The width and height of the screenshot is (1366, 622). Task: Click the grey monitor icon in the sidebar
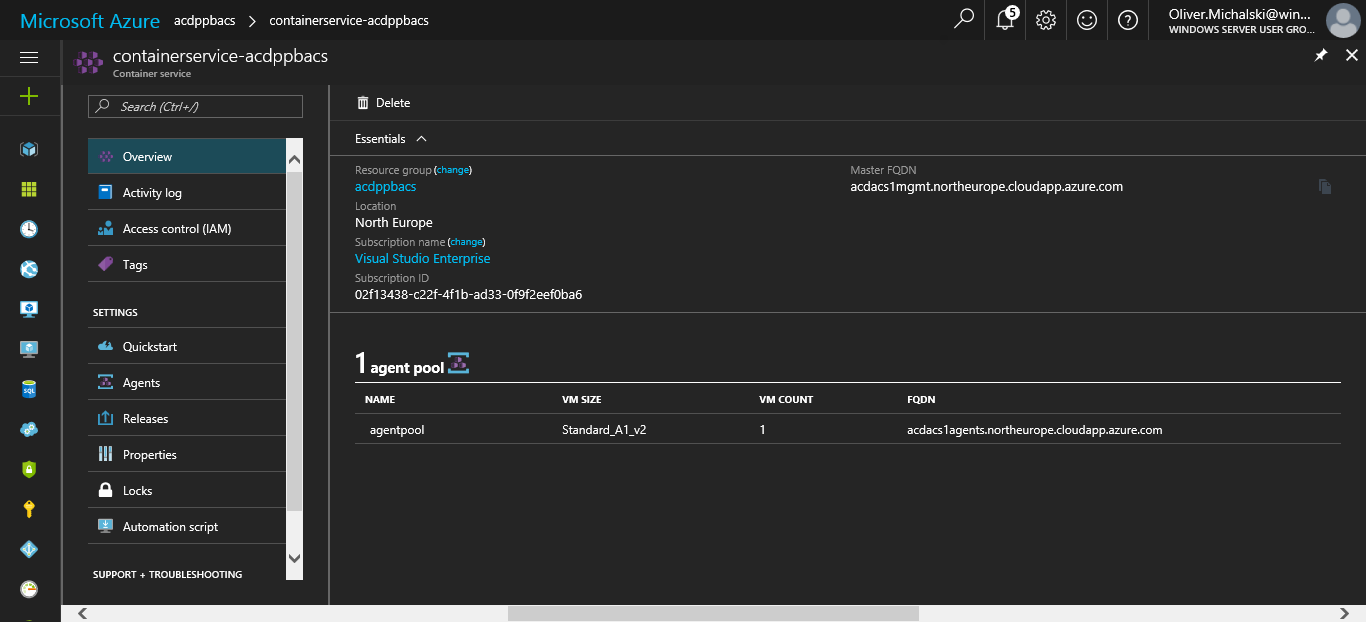tap(29, 349)
